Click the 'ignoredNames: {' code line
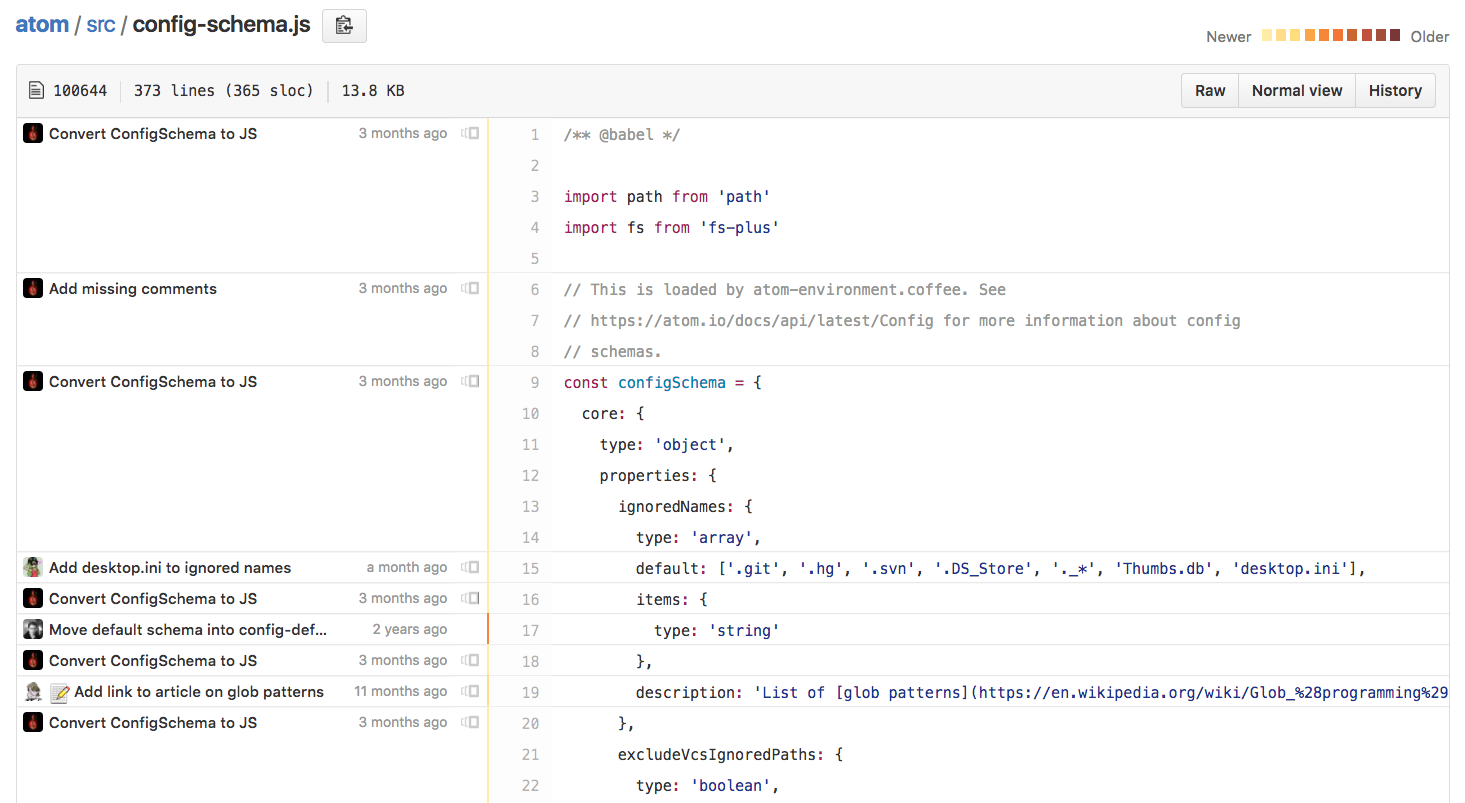The width and height of the screenshot is (1465, 803). tap(685, 506)
